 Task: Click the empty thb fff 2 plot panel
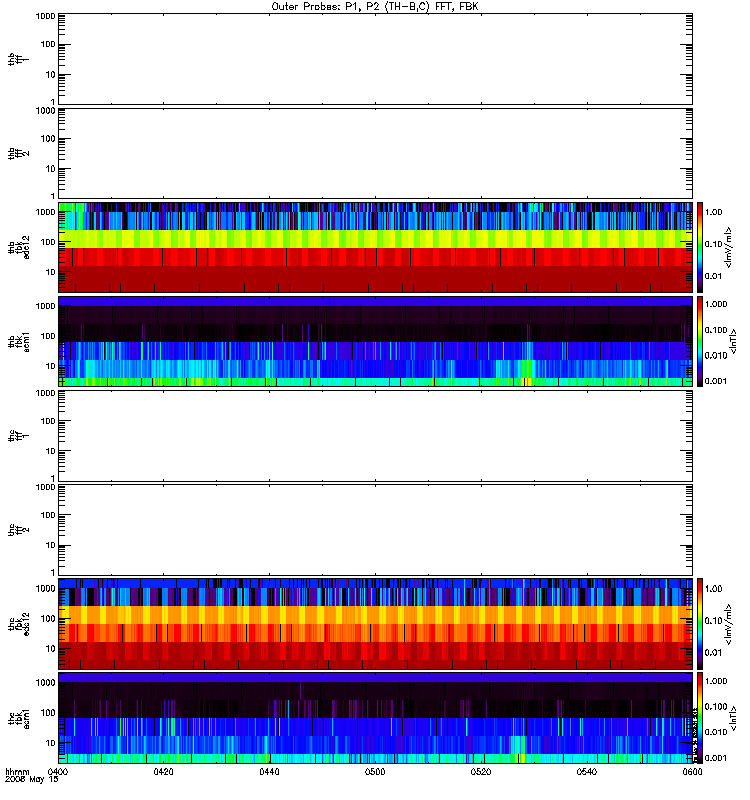point(375,153)
